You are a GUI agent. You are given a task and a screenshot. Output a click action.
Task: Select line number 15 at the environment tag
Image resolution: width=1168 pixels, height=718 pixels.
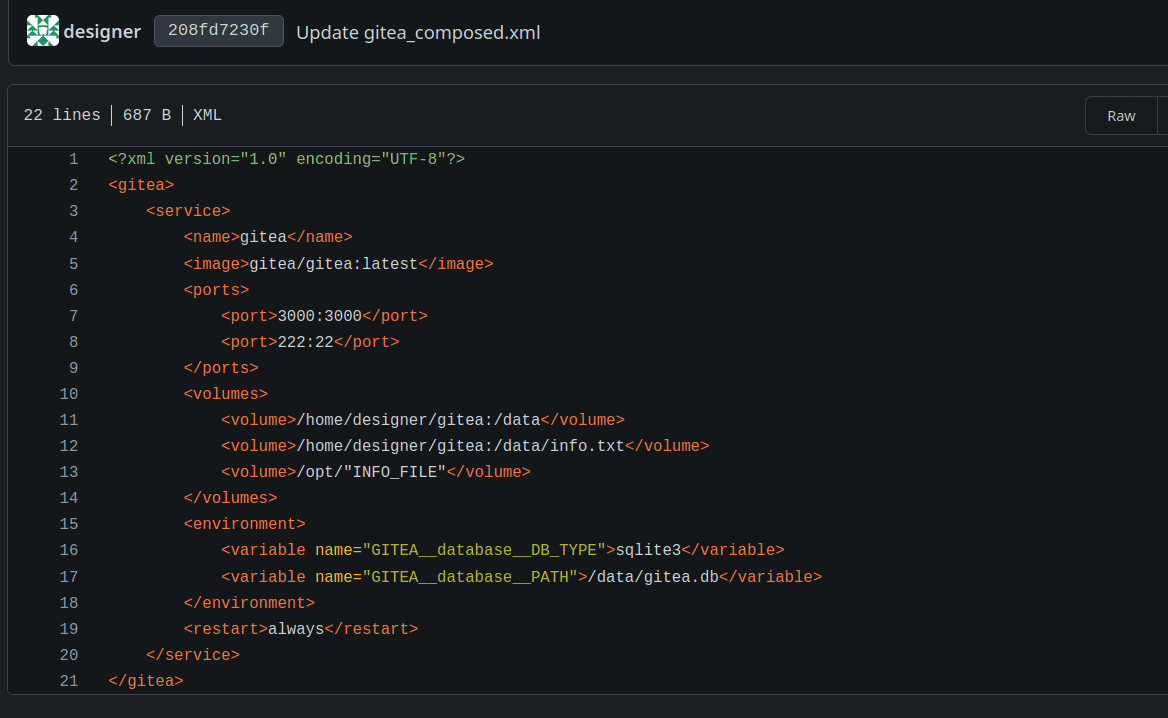[x=69, y=524]
